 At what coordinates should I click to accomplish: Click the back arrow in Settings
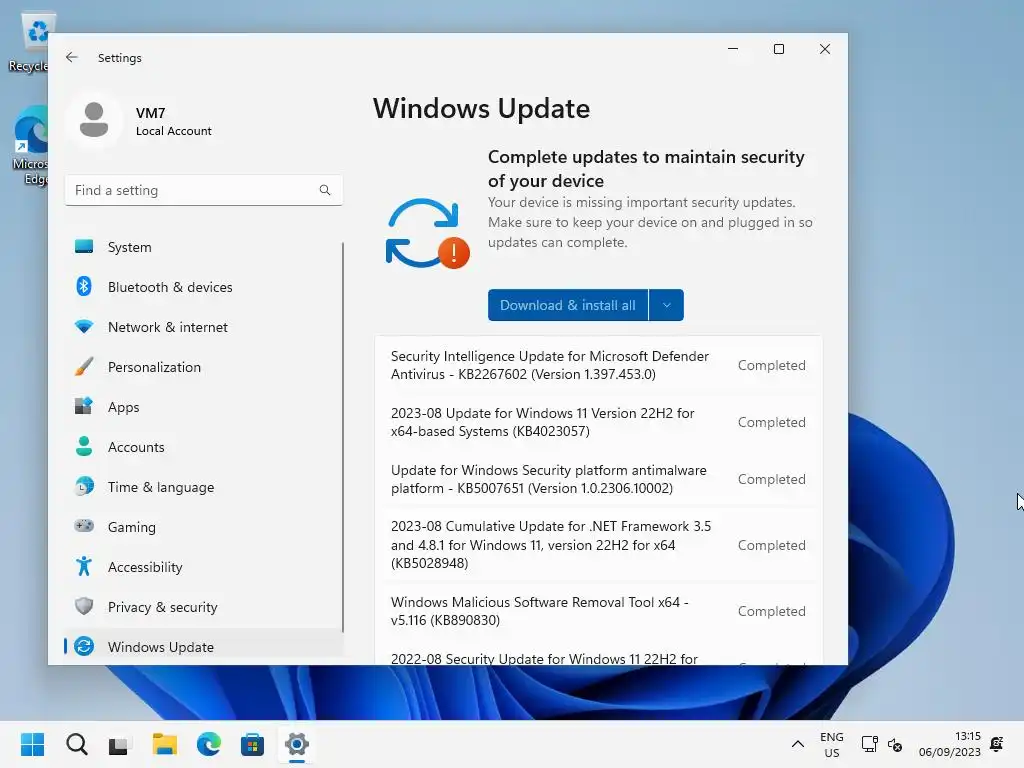coord(72,57)
